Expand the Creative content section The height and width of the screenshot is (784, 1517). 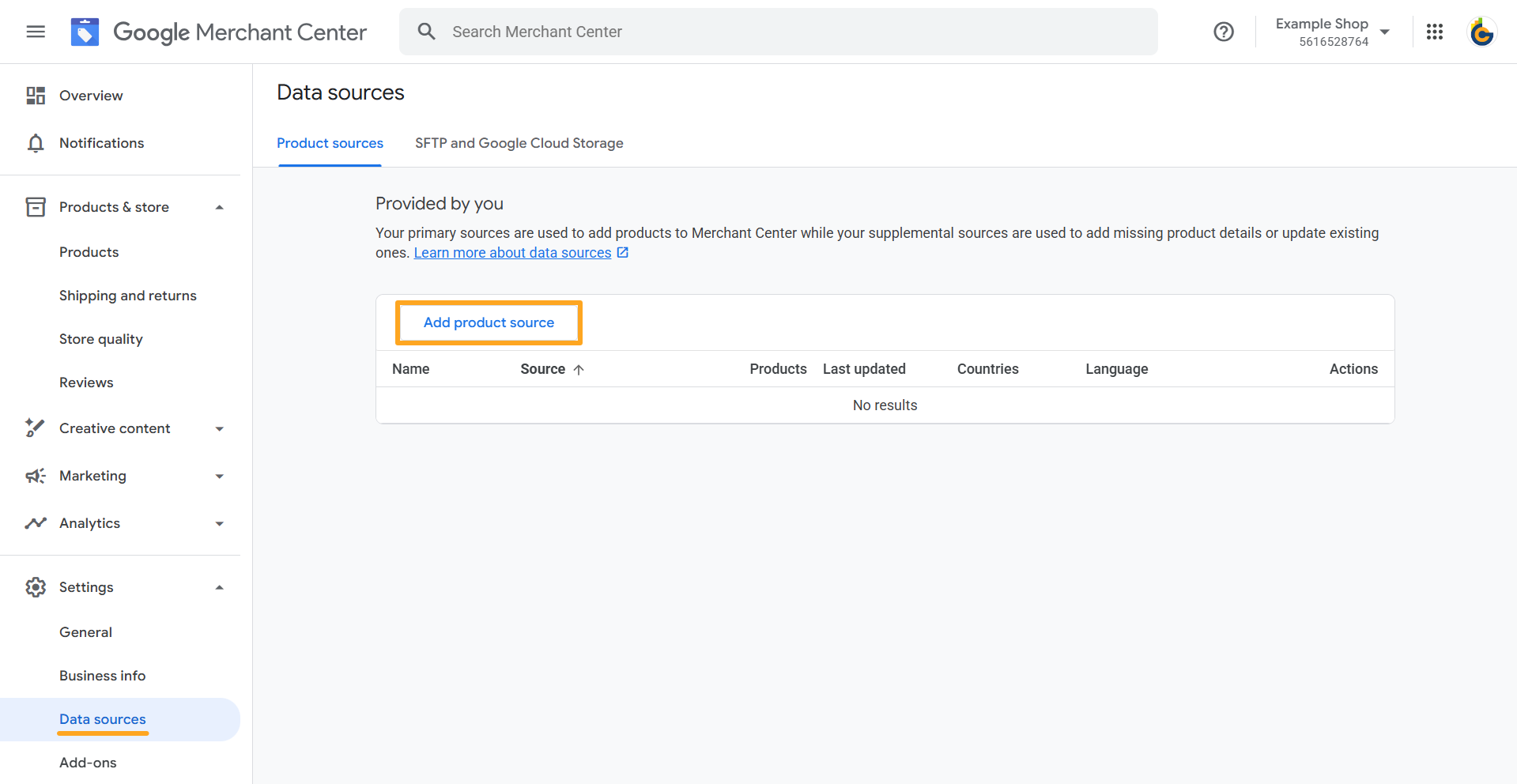220,428
